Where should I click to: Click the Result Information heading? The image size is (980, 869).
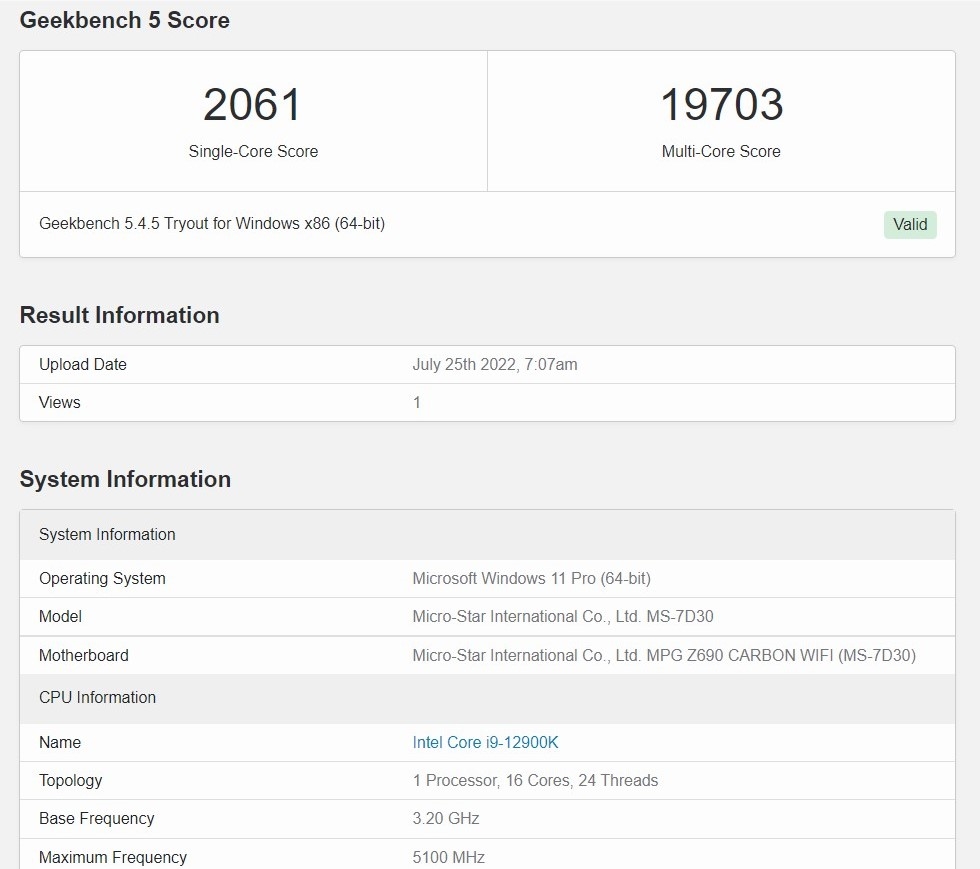[119, 315]
